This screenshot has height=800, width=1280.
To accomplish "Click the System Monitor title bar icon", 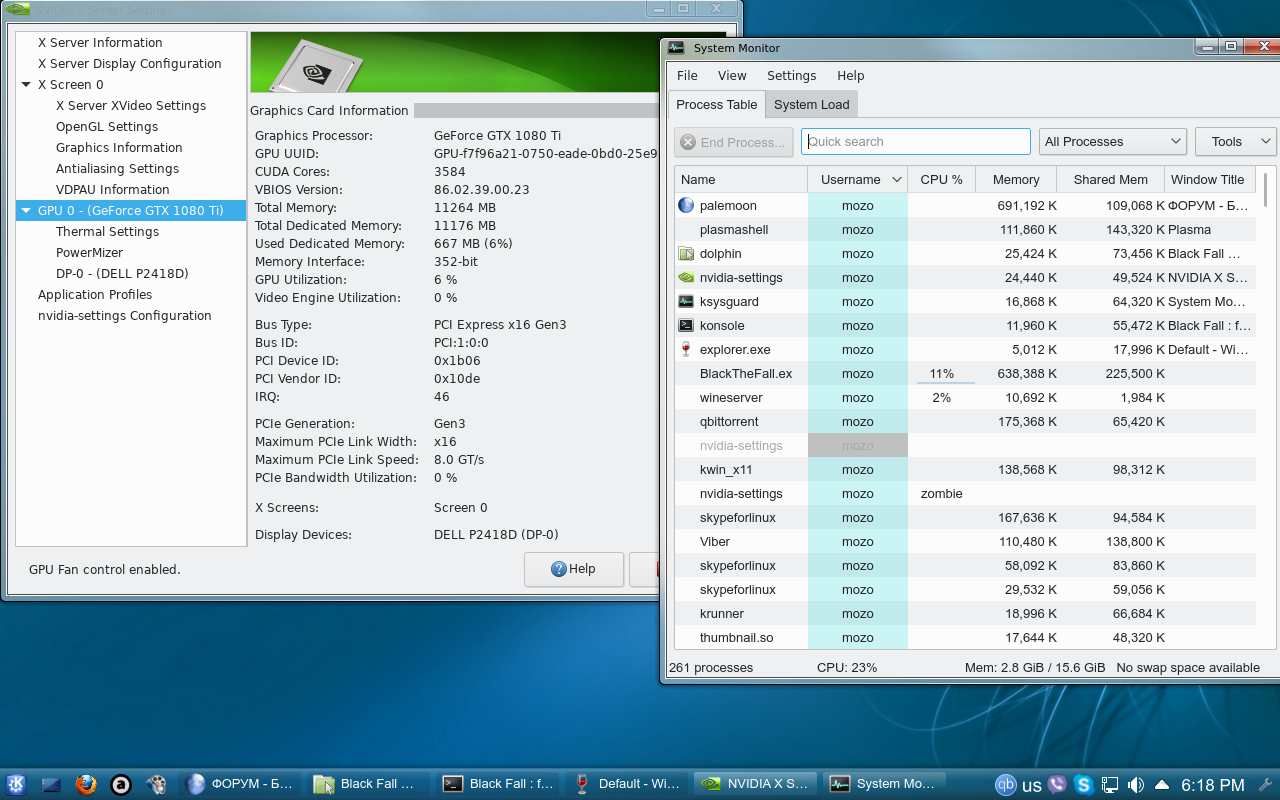I will [x=676, y=47].
